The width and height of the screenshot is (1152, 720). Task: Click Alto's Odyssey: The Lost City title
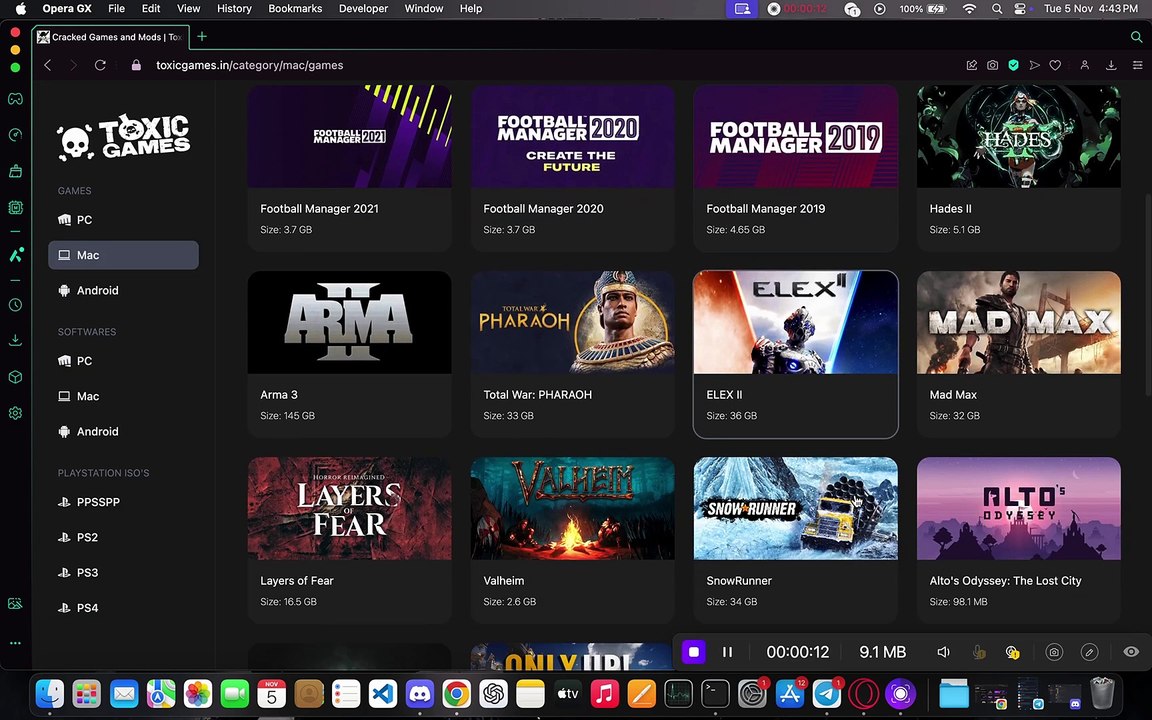tap(1005, 580)
